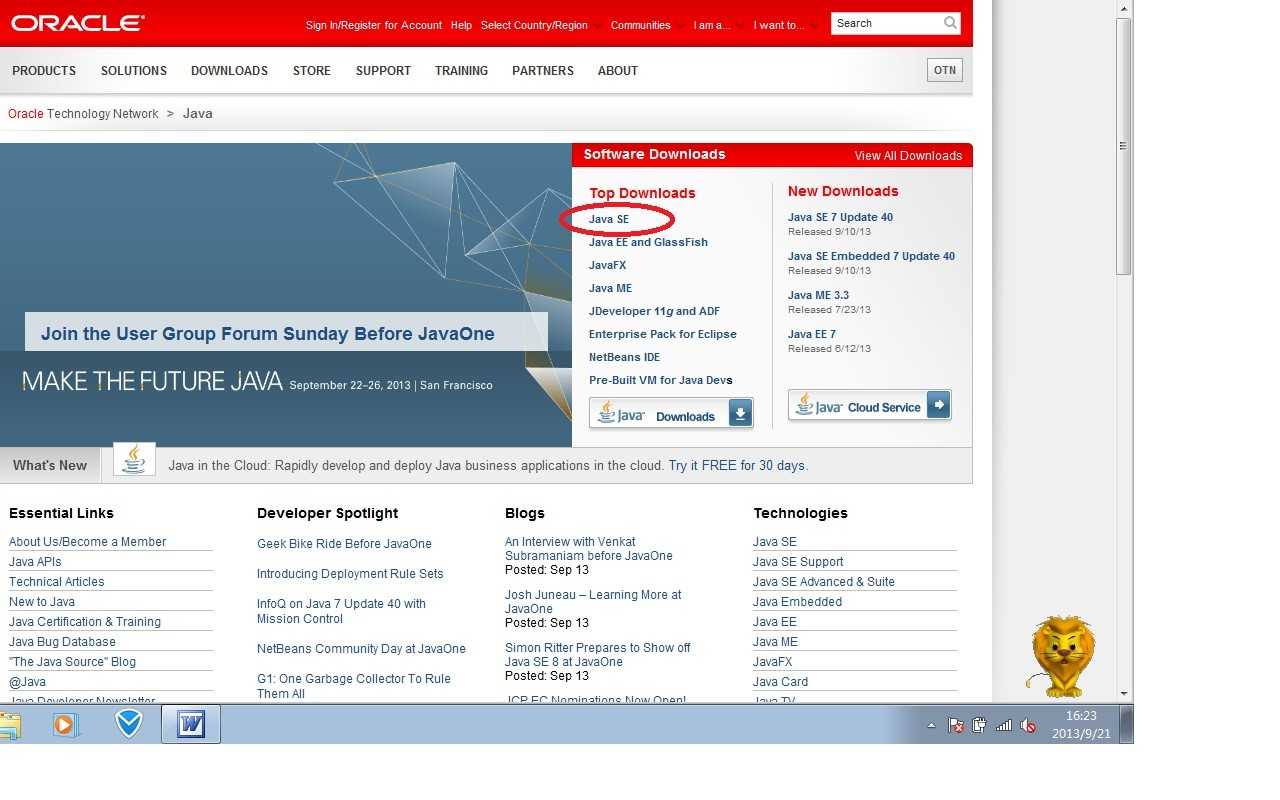This screenshot has height=800, width=1280.
Task: Click the Java Card technologies link
Action: click(x=780, y=682)
